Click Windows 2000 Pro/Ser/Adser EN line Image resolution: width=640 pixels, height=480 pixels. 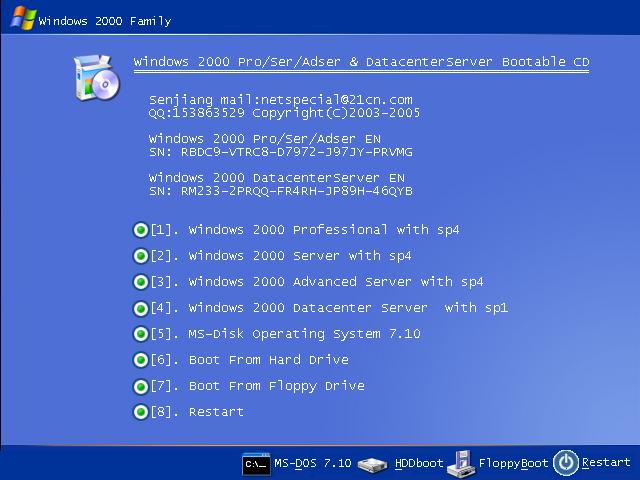click(x=264, y=139)
